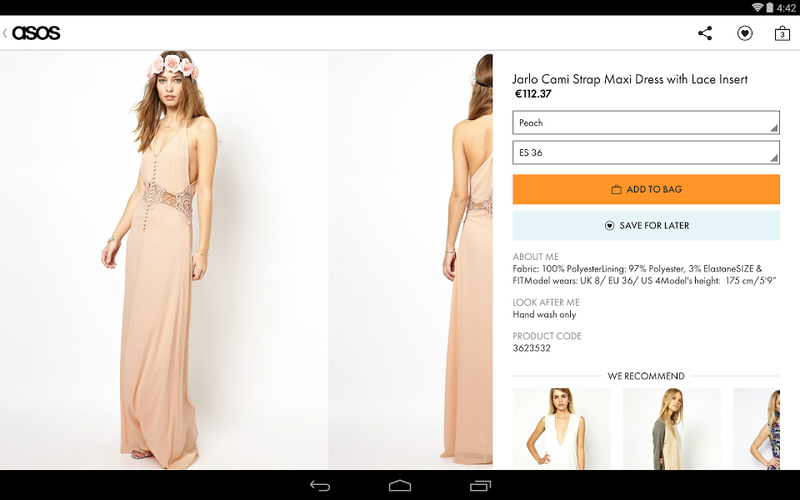View back image of the maxi dress
The height and width of the screenshot is (500, 800).
[x=411, y=260]
